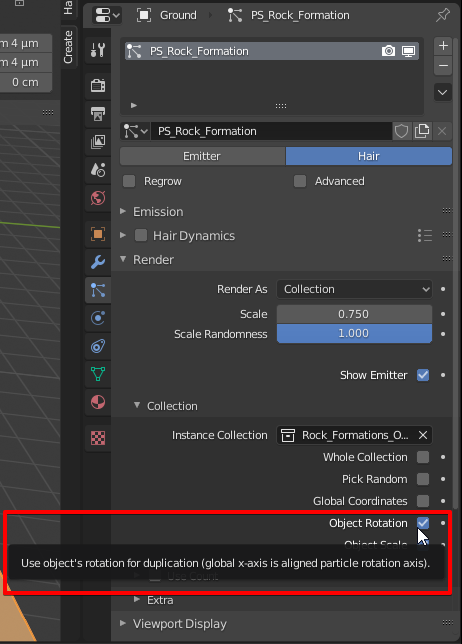Open the Object Constraints tab
The height and width of the screenshot is (644, 462).
[x=98, y=346]
